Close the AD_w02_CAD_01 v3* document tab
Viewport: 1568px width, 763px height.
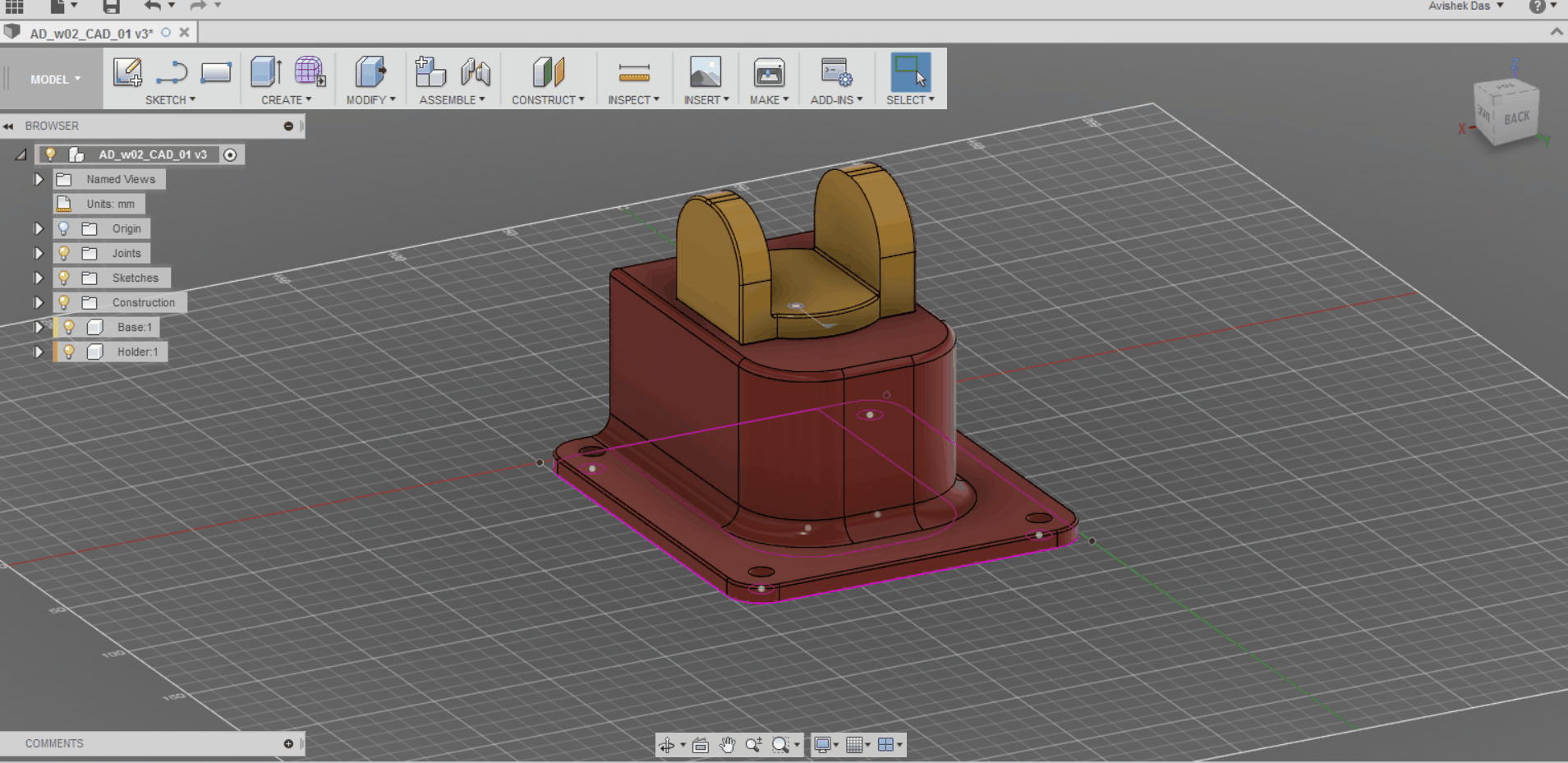point(184,33)
